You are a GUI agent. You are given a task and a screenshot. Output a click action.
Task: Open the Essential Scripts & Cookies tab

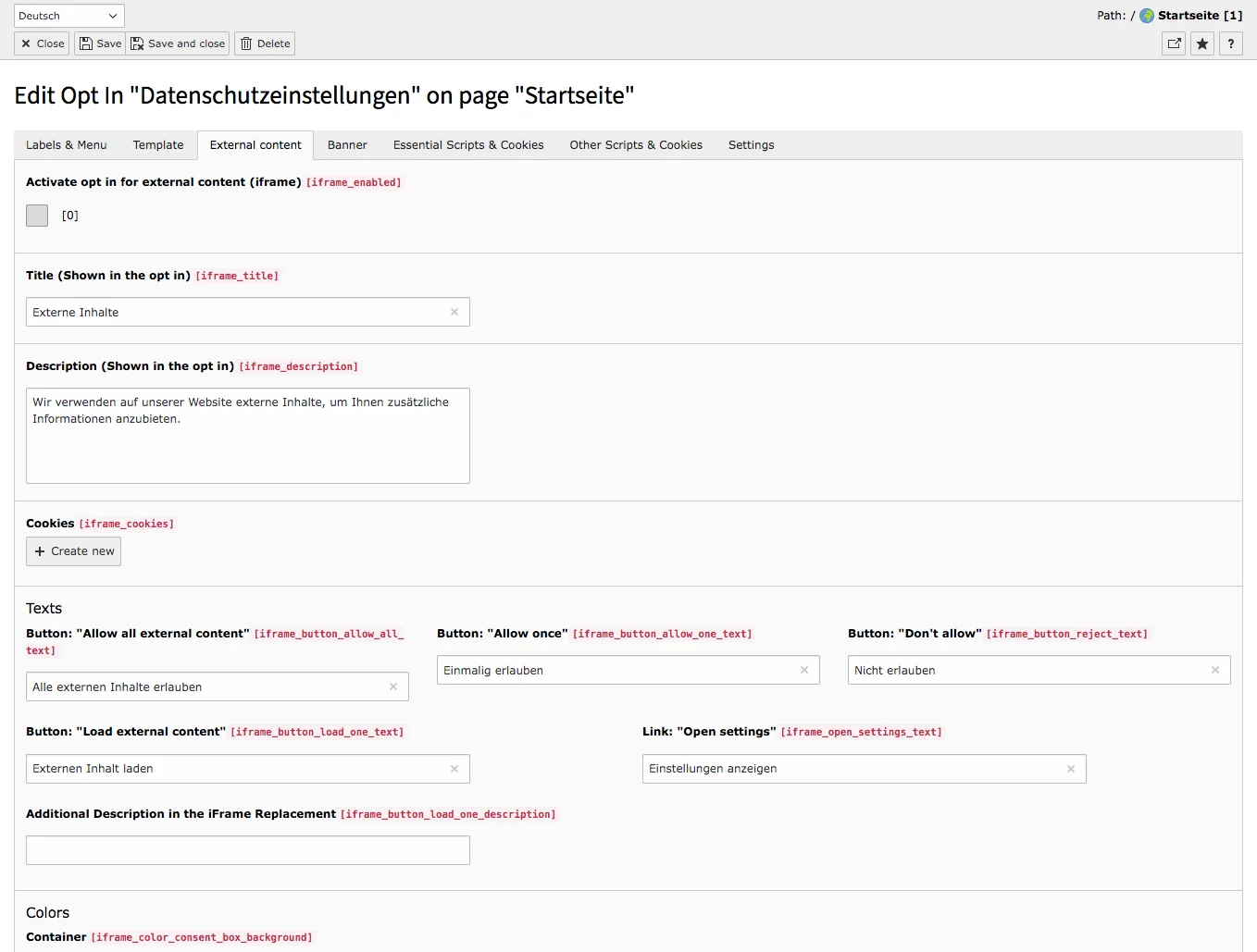click(467, 145)
